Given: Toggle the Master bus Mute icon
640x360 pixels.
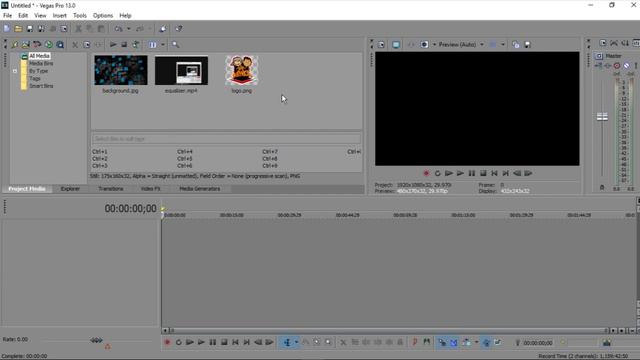Looking at the screenshot, I should [617, 65].
